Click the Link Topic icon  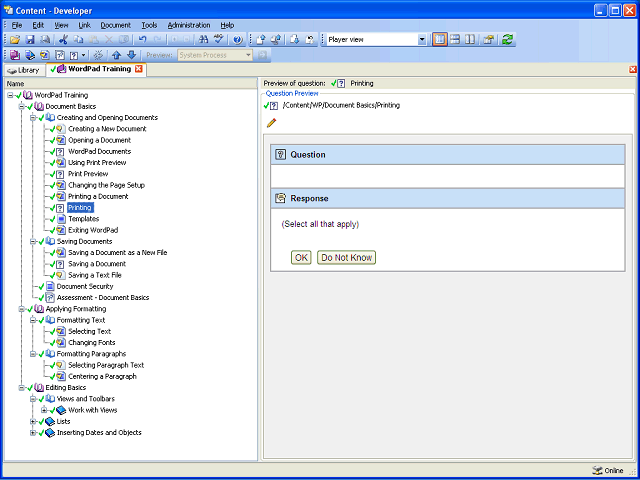click(x=45, y=55)
